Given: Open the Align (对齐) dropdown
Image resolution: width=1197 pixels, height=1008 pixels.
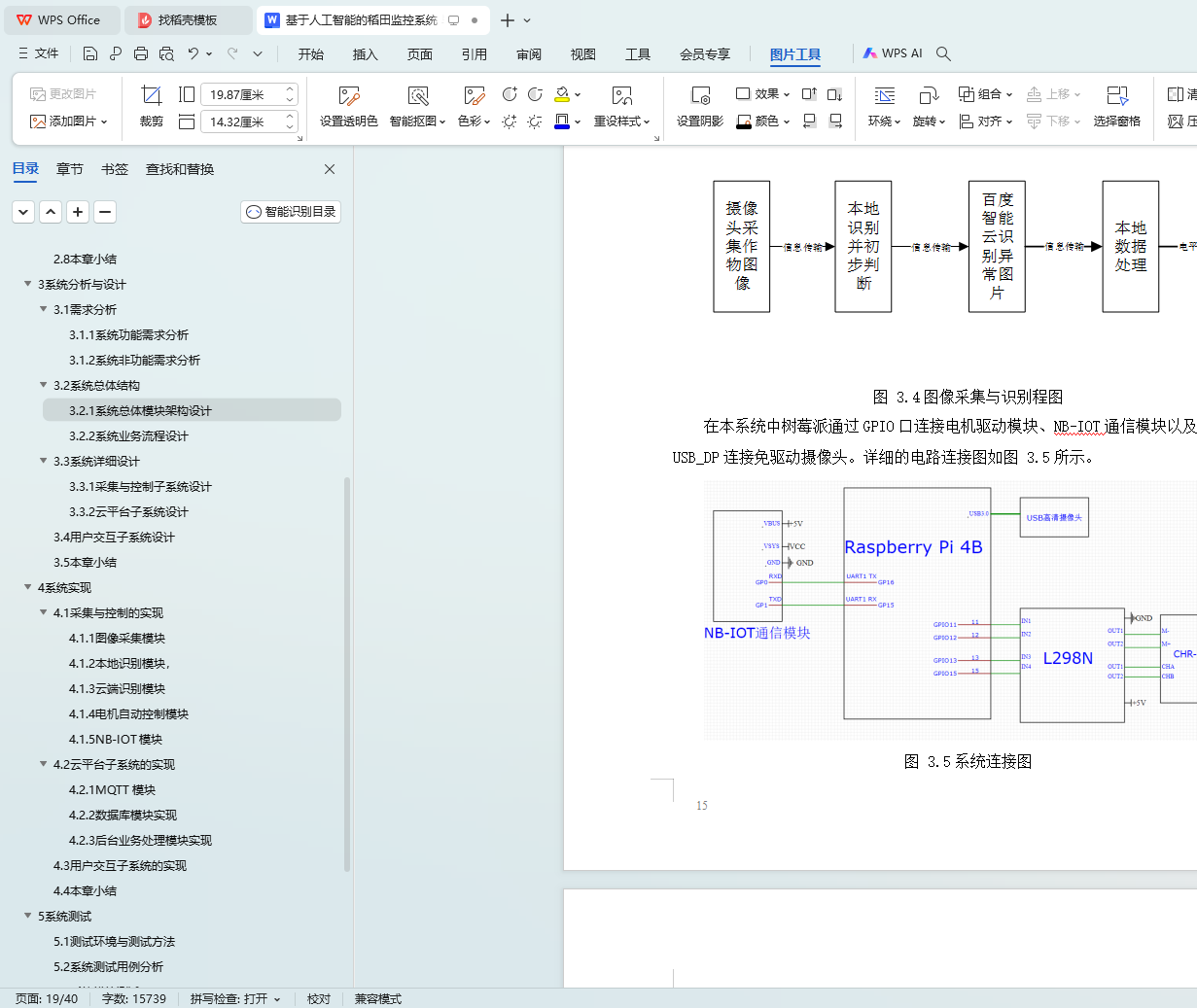Looking at the screenshot, I should [x=986, y=122].
